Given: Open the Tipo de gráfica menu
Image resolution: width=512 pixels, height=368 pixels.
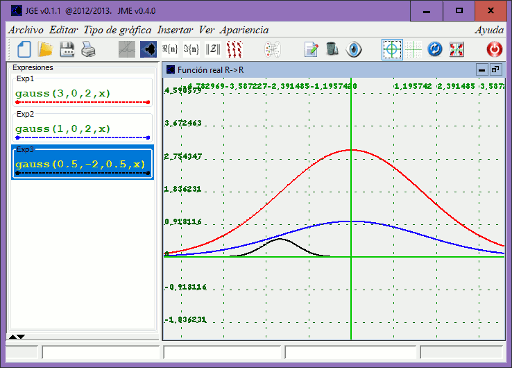Looking at the screenshot, I should (x=117, y=30).
